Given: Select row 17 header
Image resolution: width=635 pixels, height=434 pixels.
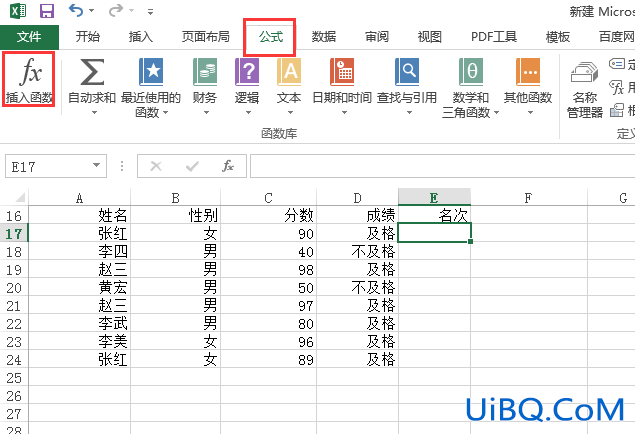Looking at the screenshot, I should click(14, 234).
